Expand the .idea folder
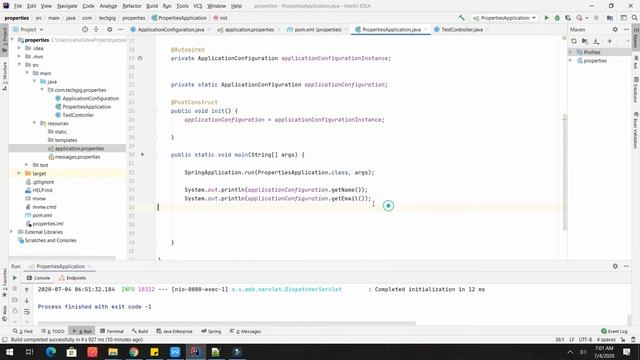Viewport: 640px width, 360px height. (19, 48)
